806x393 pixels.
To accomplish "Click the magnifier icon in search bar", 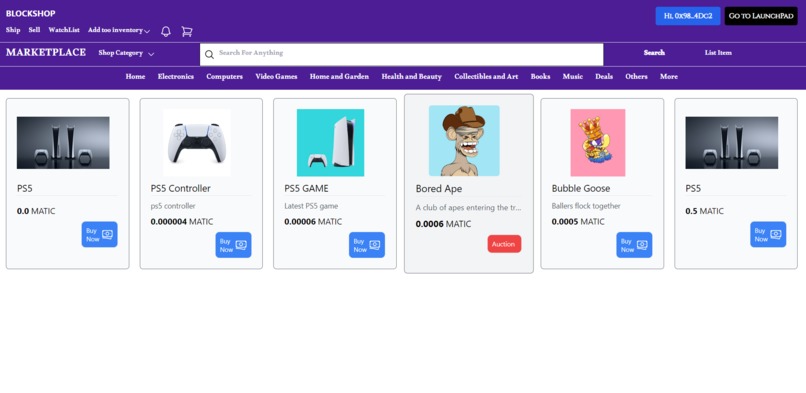I will [x=209, y=54].
